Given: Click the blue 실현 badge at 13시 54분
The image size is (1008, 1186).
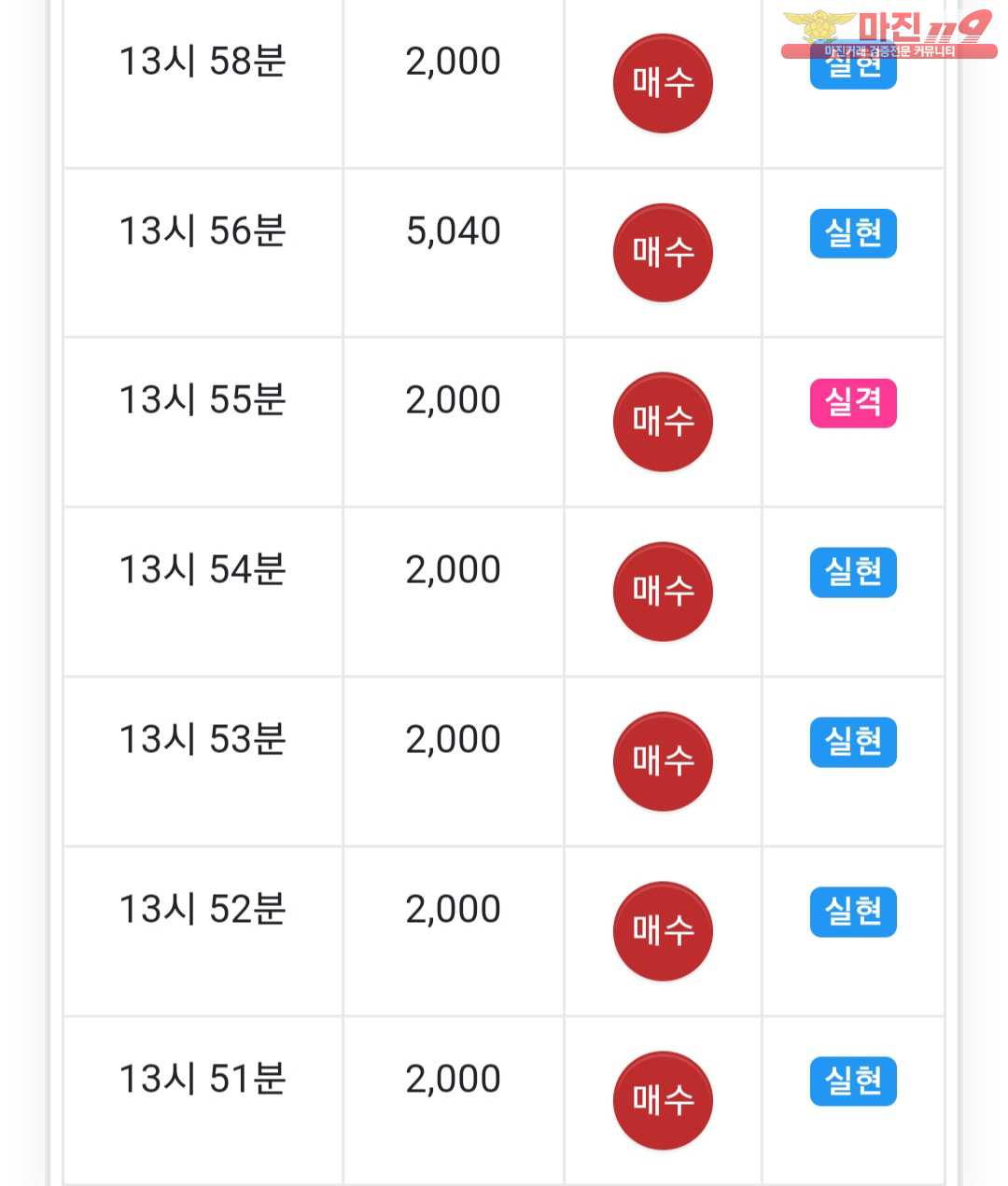Looking at the screenshot, I should [853, 572].
